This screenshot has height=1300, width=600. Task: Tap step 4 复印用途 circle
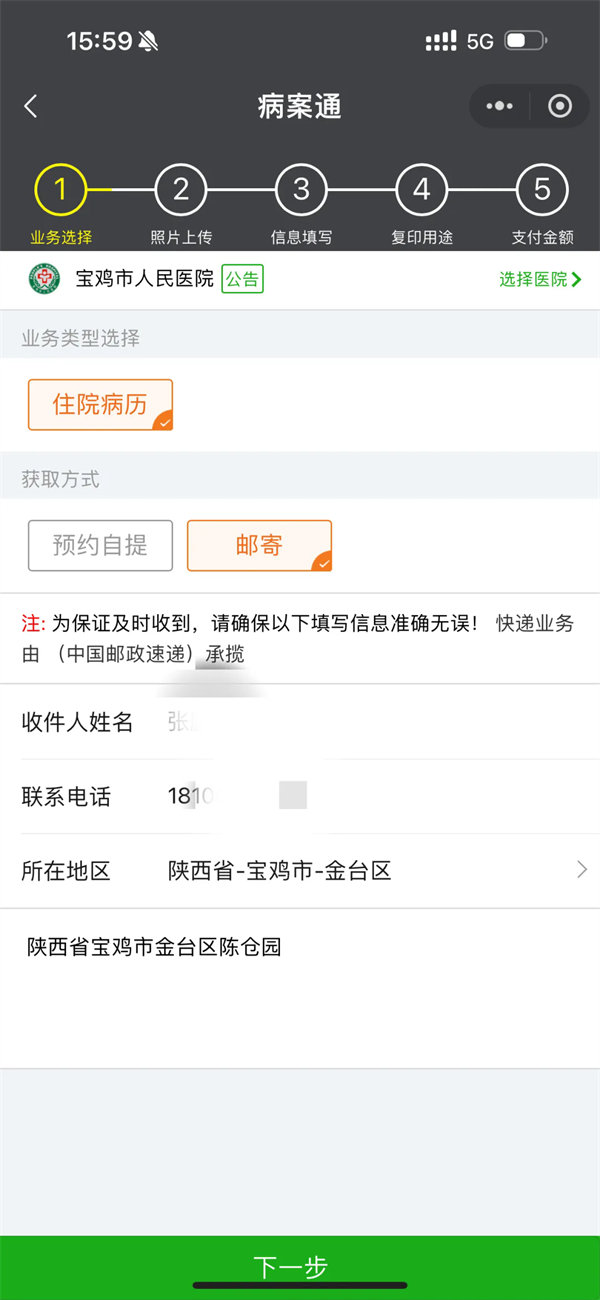[421, 189]
